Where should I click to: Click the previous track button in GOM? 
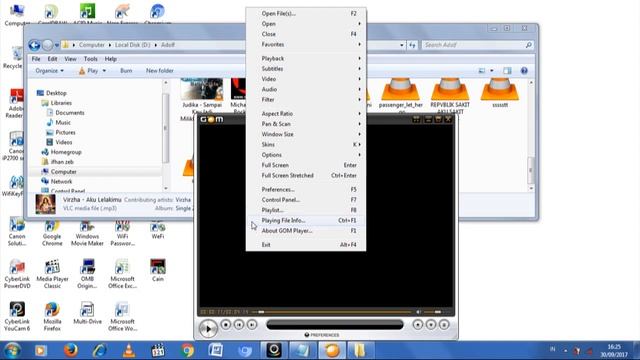(x=239, y=324)
